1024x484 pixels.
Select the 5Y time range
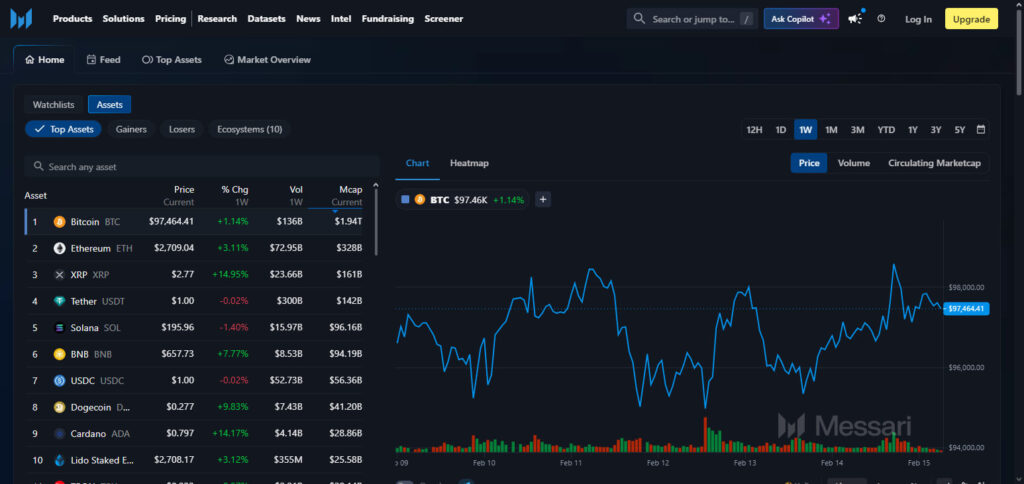coord(959,129)
